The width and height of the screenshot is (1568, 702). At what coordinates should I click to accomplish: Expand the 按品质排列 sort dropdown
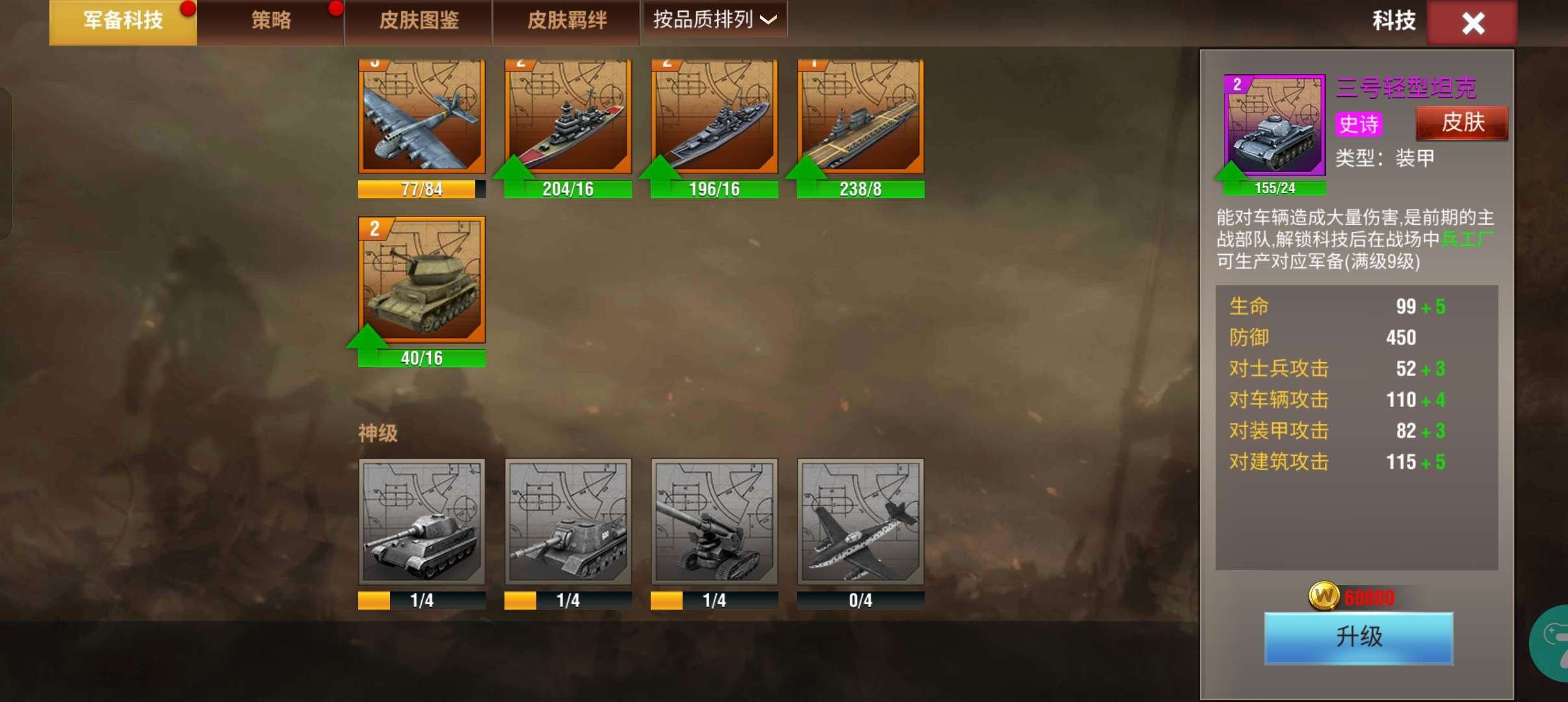click(714, 19)
